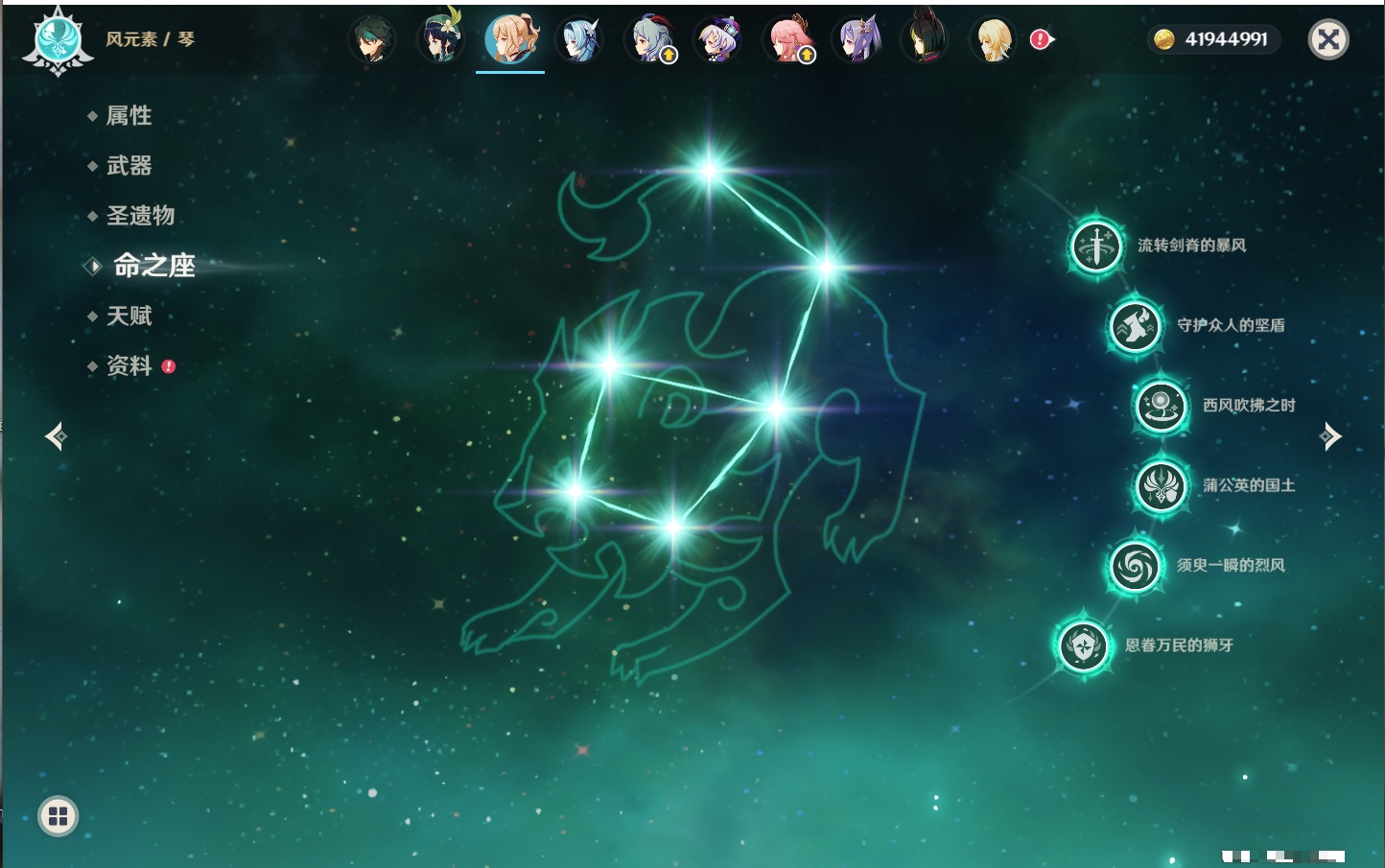Viewport: 1385px width, 868px height.
Task: Click the 恩眷万民的狮牙 label
Action: coord(1180,645)
